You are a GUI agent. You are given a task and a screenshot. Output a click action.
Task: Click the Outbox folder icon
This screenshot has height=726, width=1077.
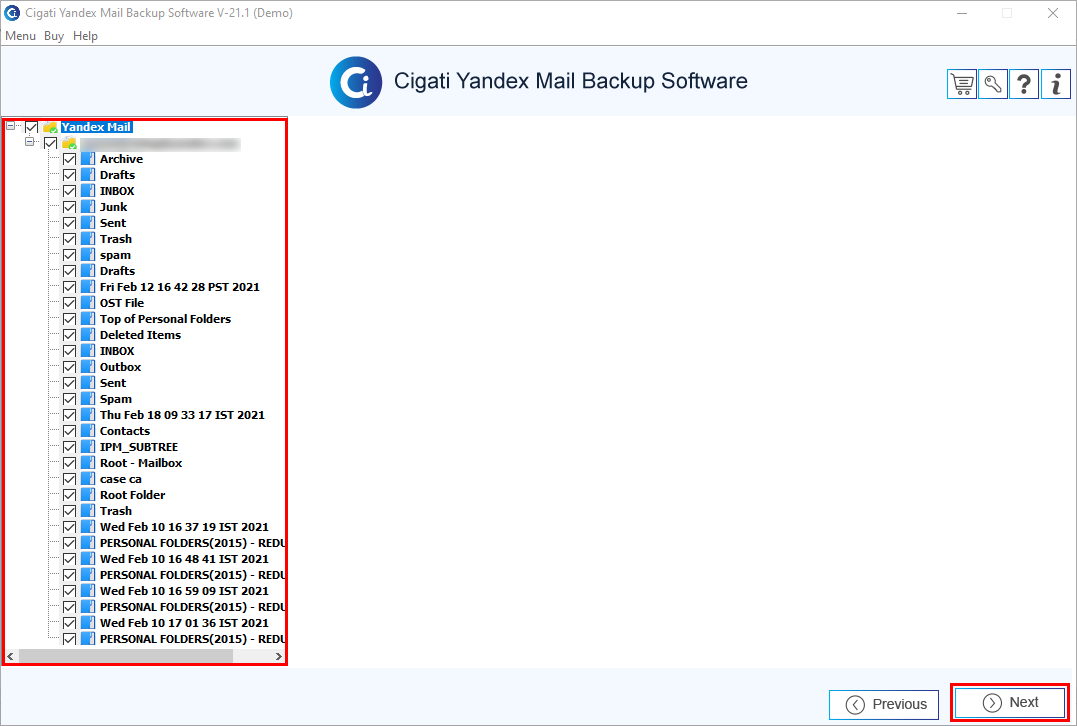pyautogui.click(x=88, y=367)
